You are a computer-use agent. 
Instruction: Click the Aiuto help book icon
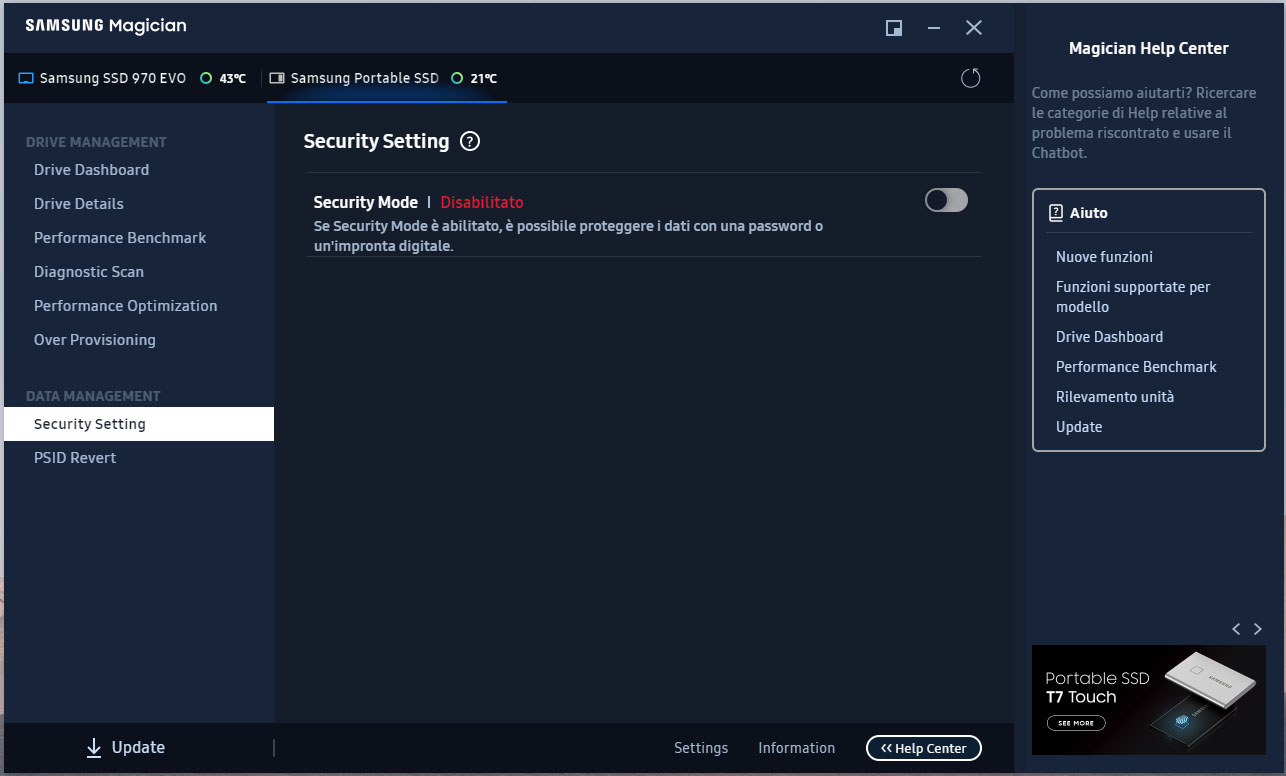click(x=1055, y=213)
